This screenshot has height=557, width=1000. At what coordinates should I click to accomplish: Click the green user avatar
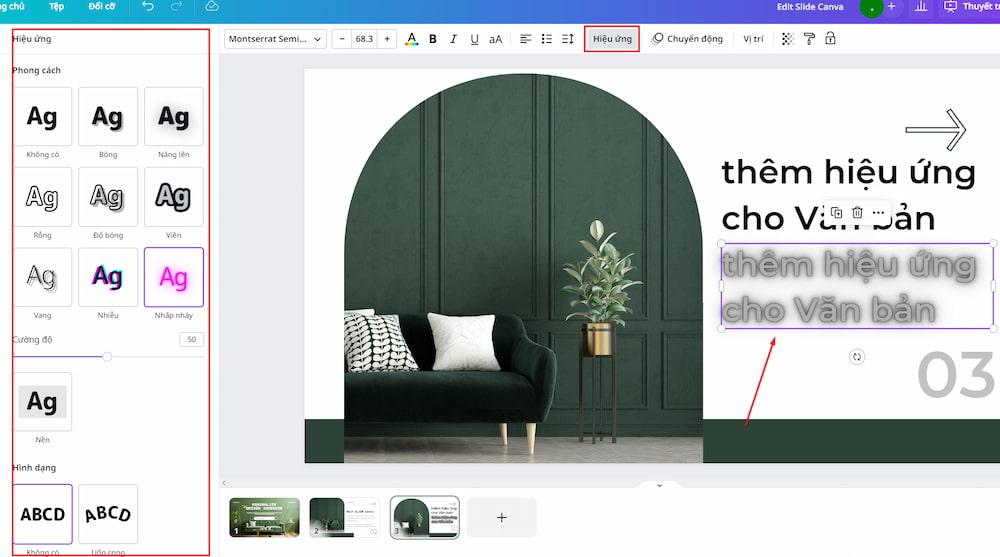pos(871,8)
